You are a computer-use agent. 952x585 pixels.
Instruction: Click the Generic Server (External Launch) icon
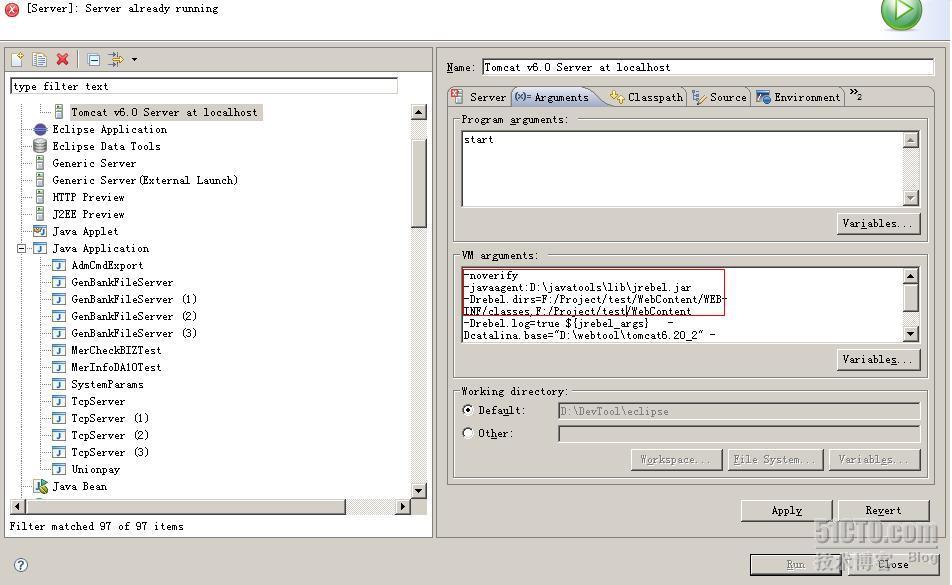click(x=40, y=180)
